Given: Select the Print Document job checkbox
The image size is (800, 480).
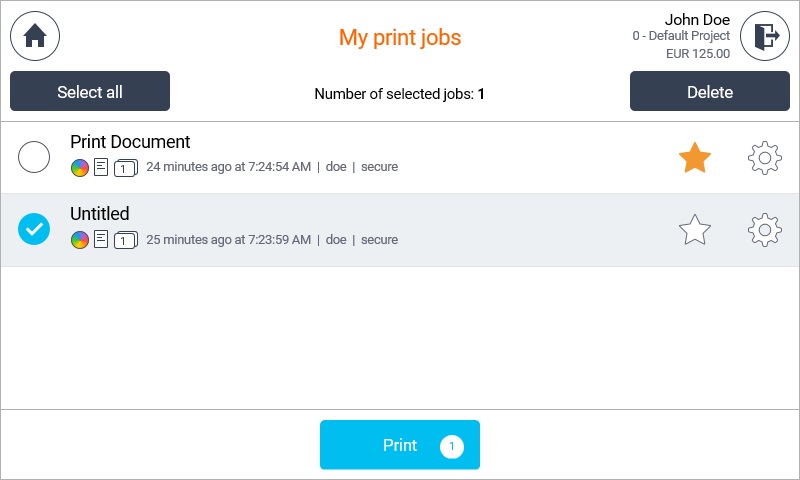Looking at the screenshot, I should click(x=34, y=157).
